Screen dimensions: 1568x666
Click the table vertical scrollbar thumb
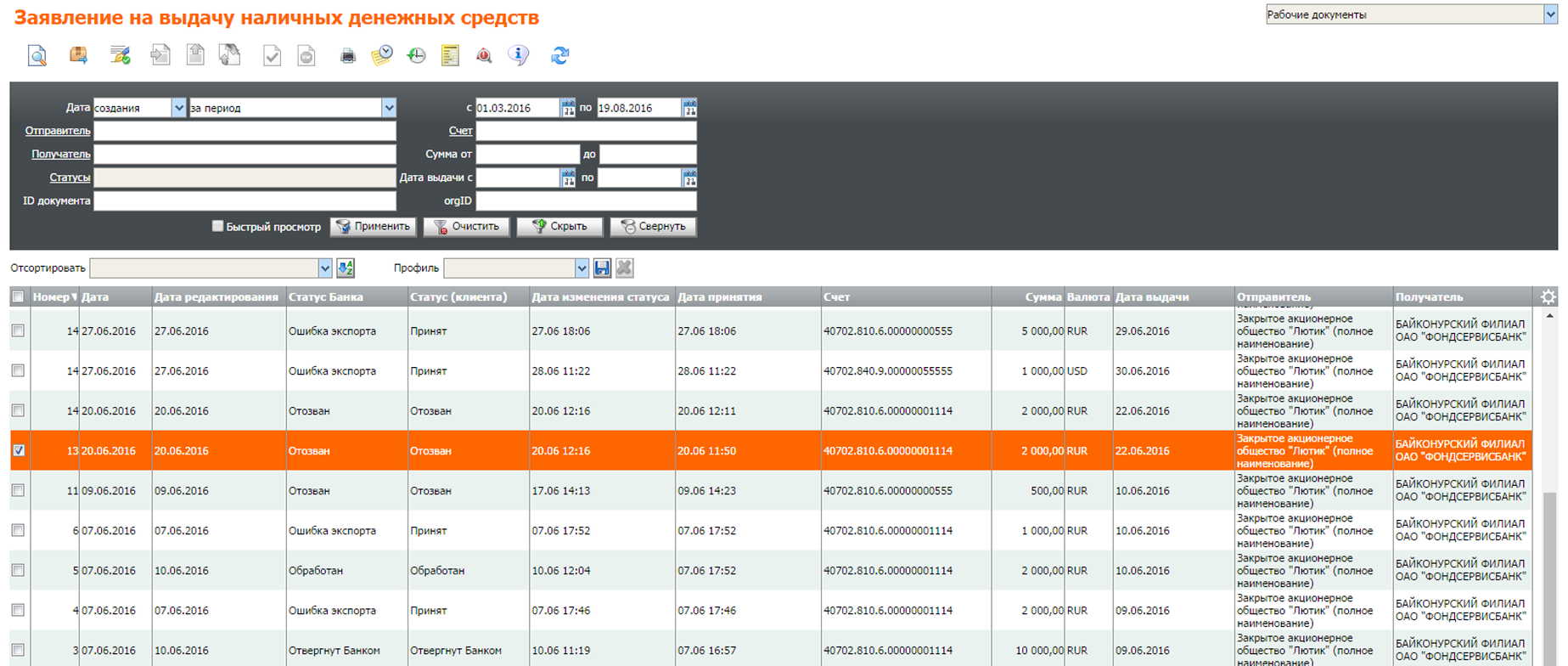coord(1549,578)
